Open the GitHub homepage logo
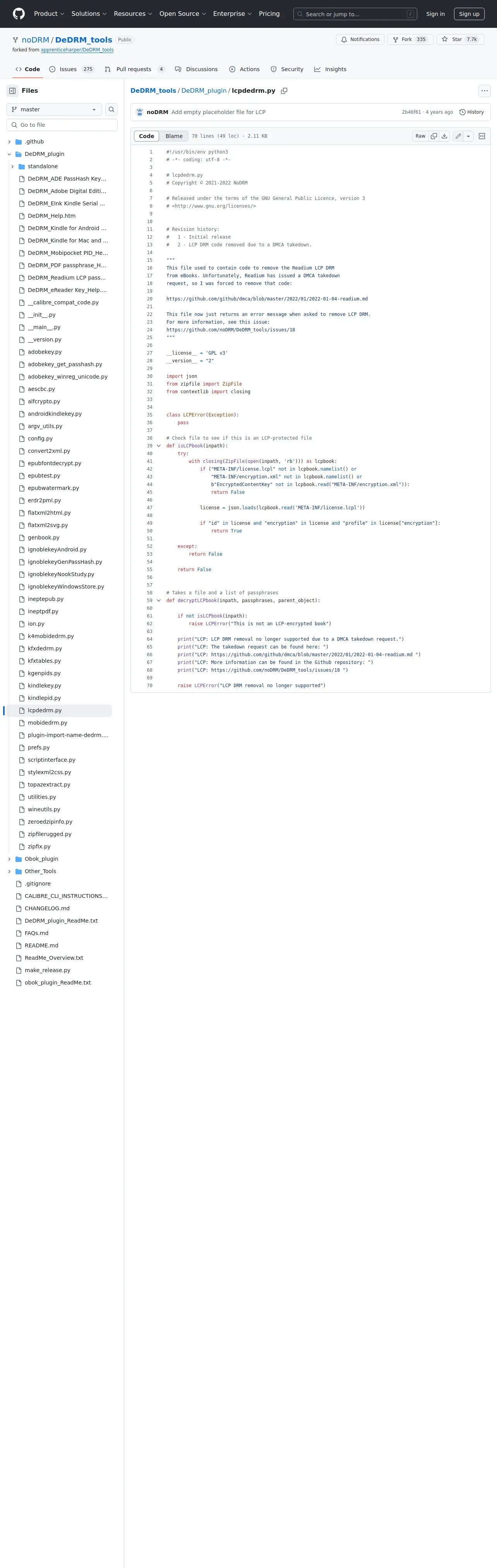The width and height of the screenshot is (497, 1568). pos(19,14)
